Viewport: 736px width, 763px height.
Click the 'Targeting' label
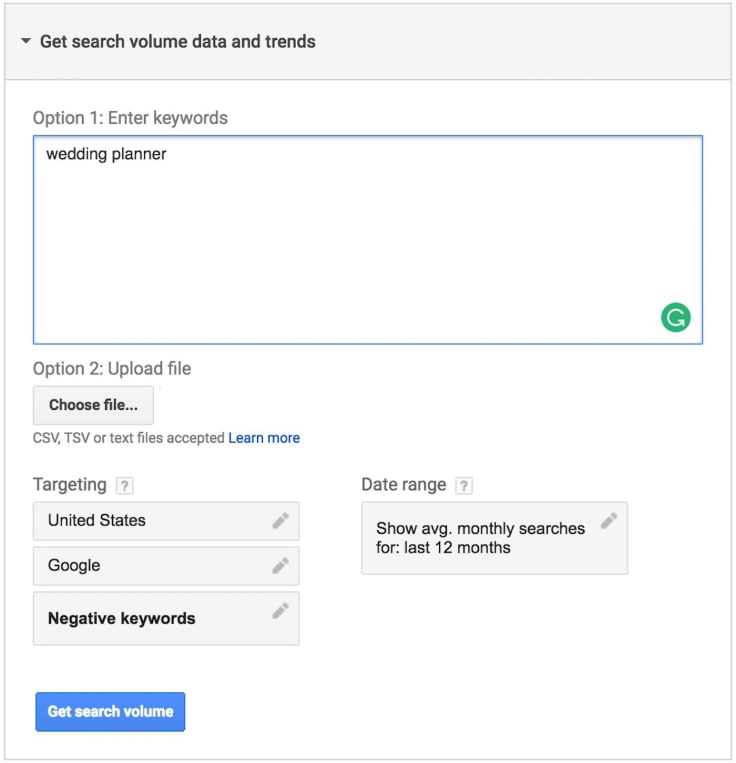pos(70,485)
